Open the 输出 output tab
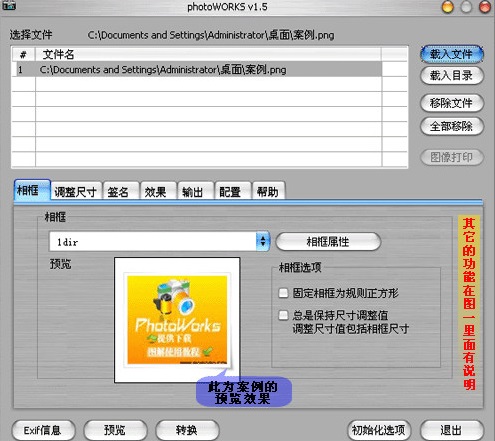 coord(195,192)
